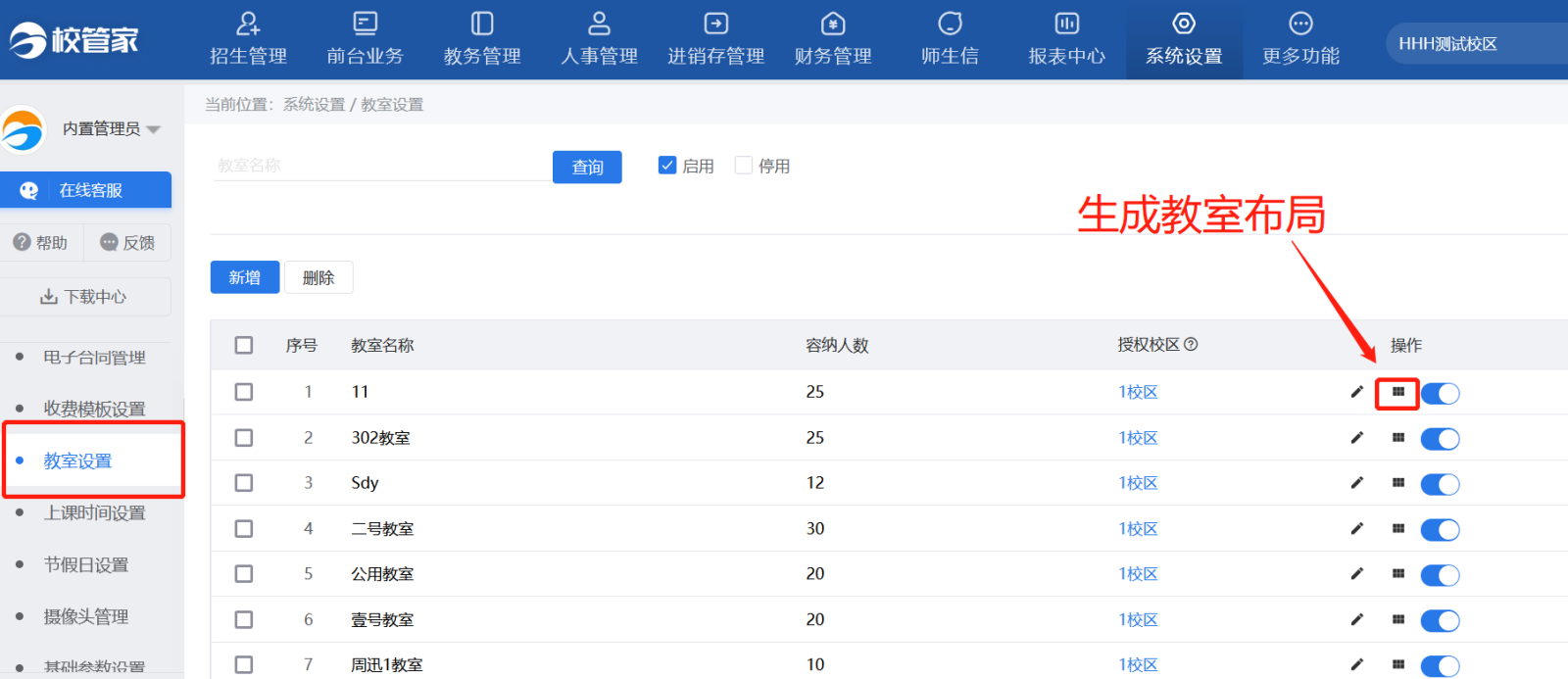
Task: Click the 新增 add button
Action: click(x=245, y=277)
